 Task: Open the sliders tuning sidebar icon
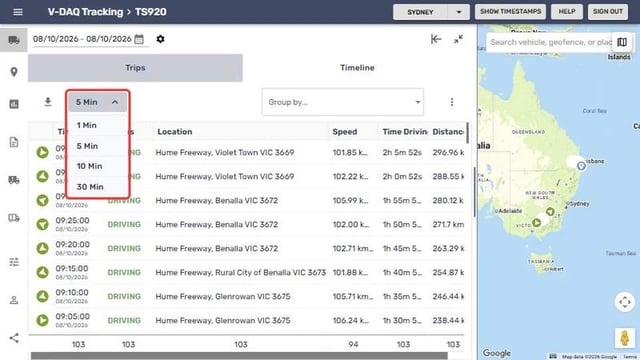click(x=14, y=262)
